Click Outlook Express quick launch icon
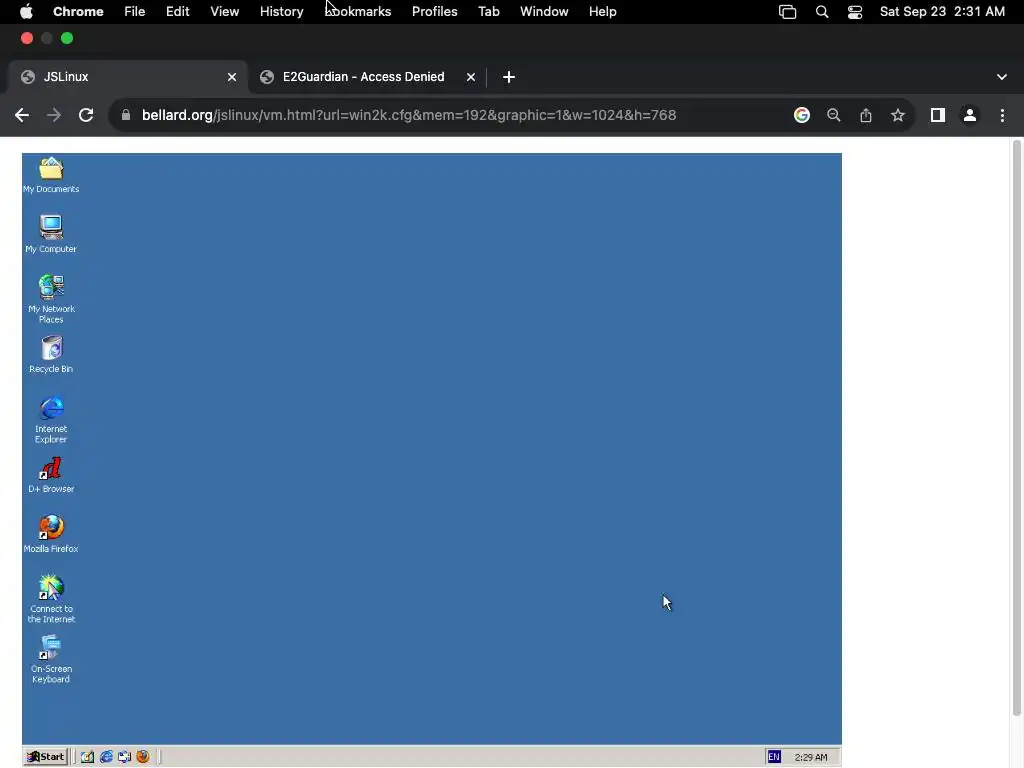 coord(124,756)
